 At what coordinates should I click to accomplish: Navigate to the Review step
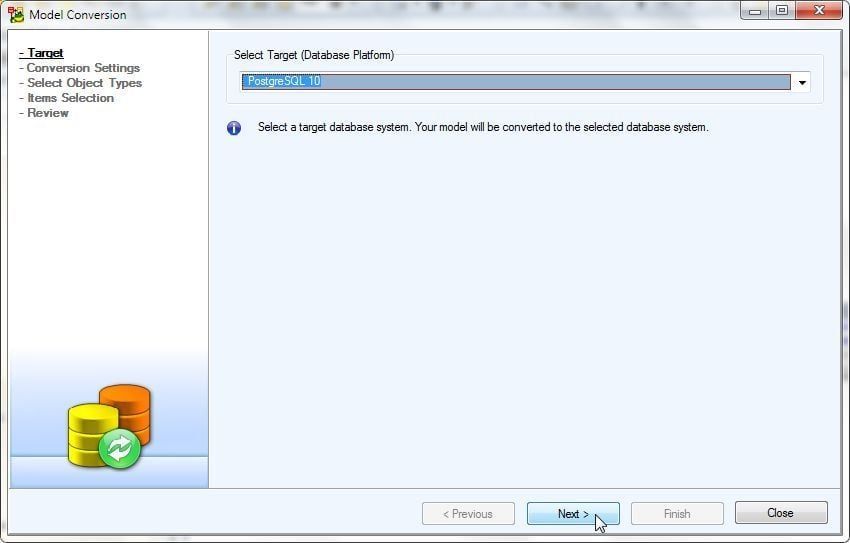point(48,113)
